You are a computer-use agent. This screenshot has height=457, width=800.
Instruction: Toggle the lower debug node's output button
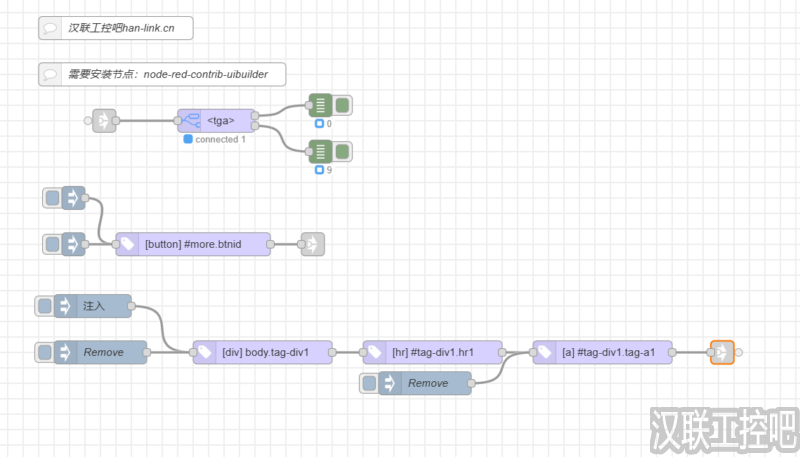pyautogui.click(x=343, y=151)
